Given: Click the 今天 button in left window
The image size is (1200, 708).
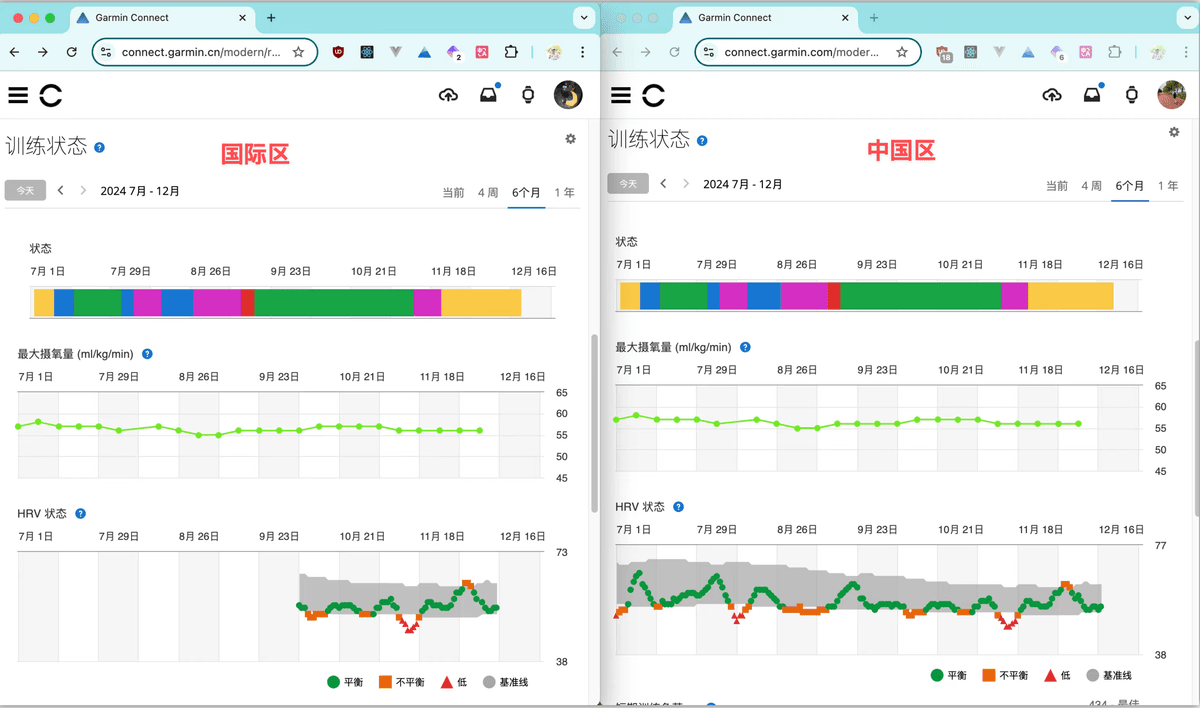Looking at the screenshot, I should 25,191.
